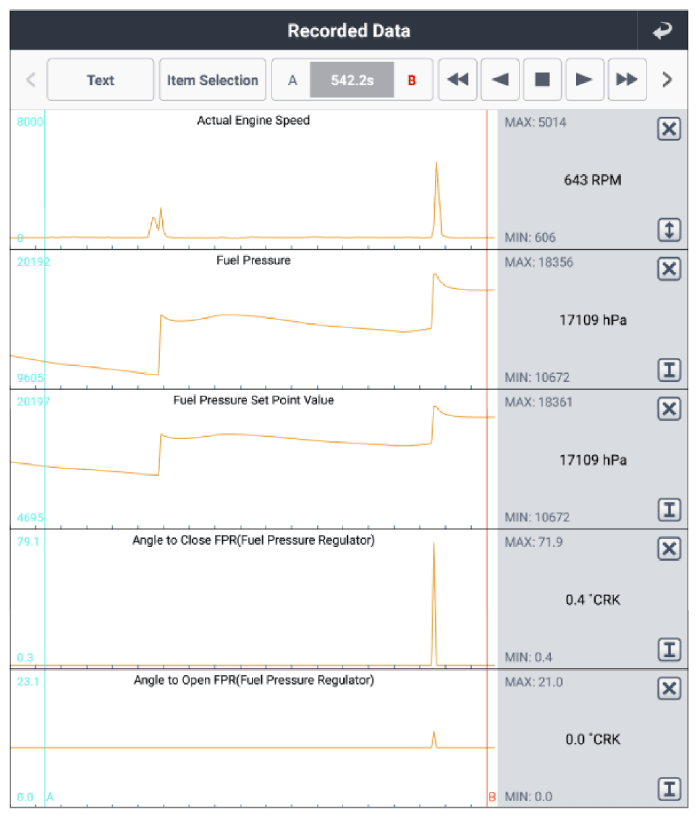Click the engine speed peak in the graph

(436, 164)
